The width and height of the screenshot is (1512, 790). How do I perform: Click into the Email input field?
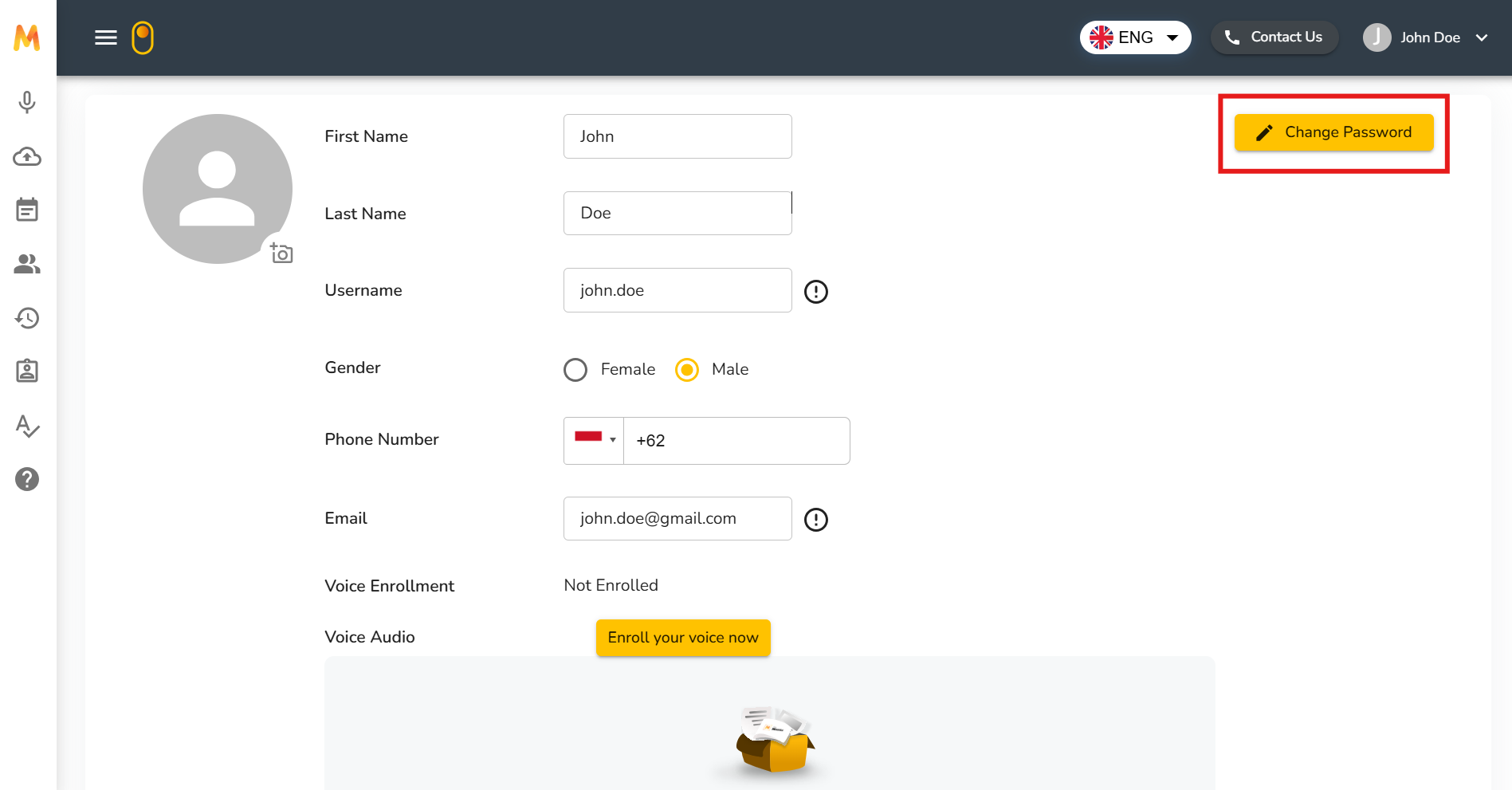(677, 519)
